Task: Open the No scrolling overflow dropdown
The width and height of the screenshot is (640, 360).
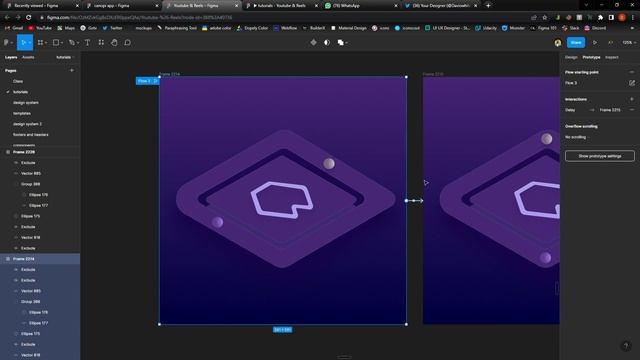Action: (577, 137)
